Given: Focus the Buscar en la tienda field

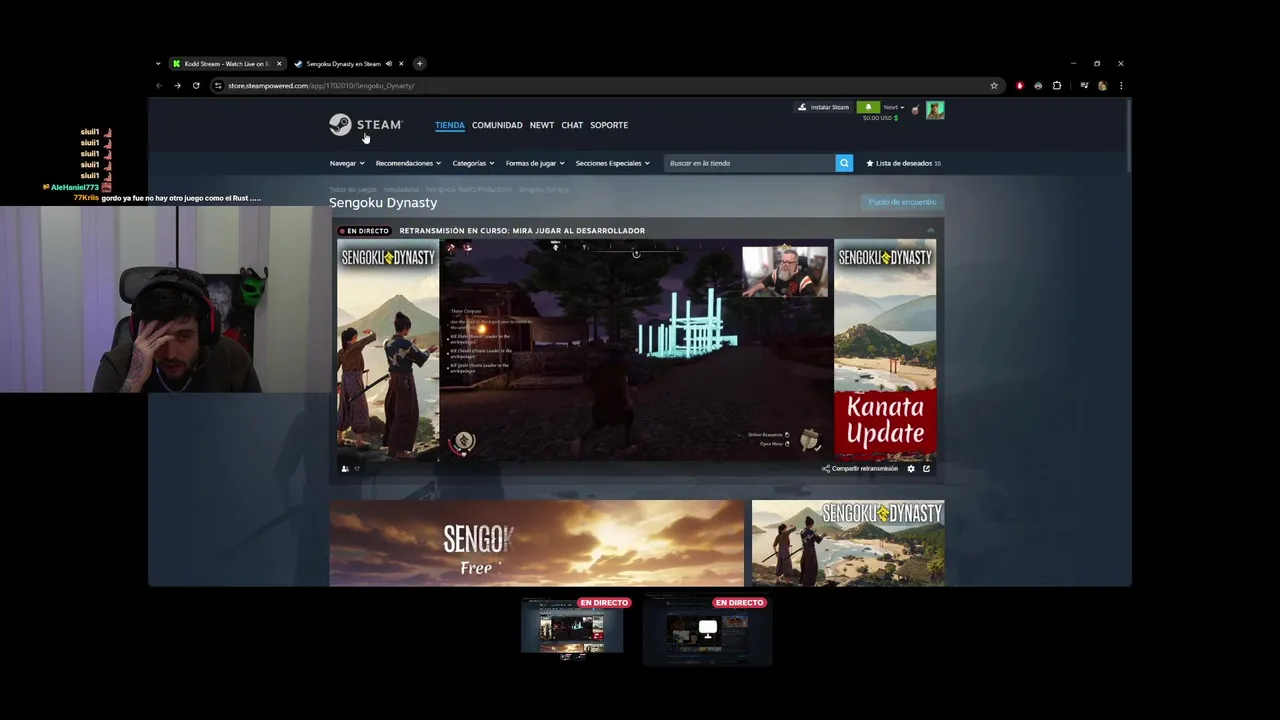Looking at the screenshot, I should 750,163.
